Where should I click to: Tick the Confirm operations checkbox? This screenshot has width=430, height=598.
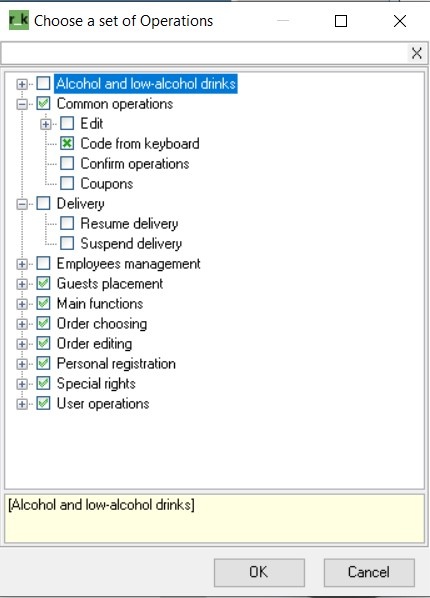[x=67, y=164]
